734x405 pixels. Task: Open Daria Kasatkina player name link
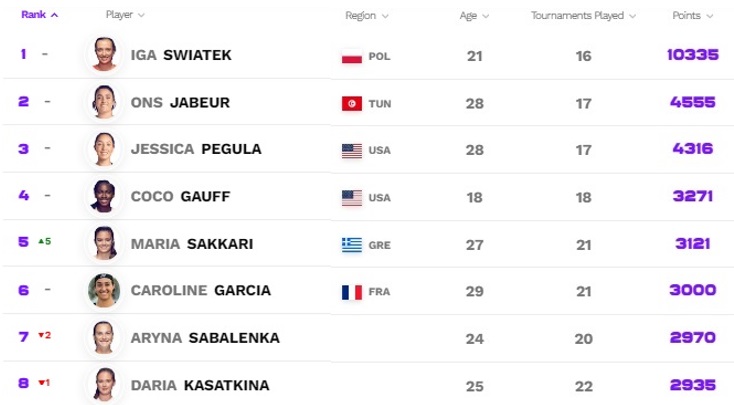click(200, 385)
